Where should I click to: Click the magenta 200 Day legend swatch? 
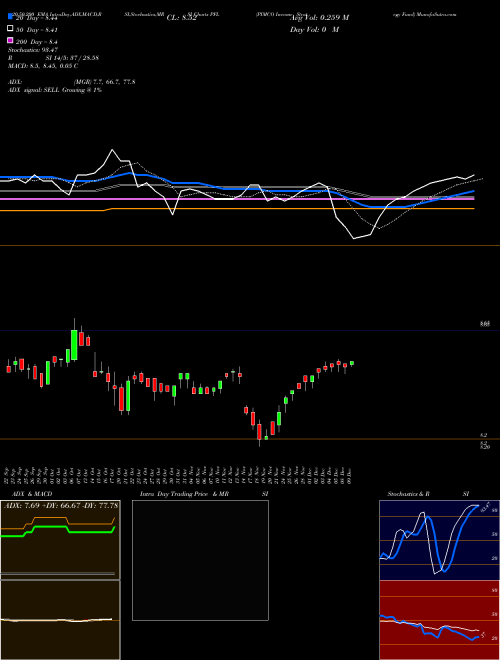pos(10,40)
